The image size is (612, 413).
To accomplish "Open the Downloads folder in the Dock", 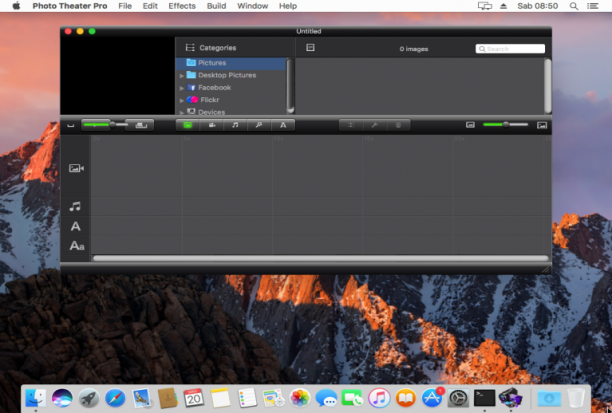I will pyautogui.click(x=549, y=398).
